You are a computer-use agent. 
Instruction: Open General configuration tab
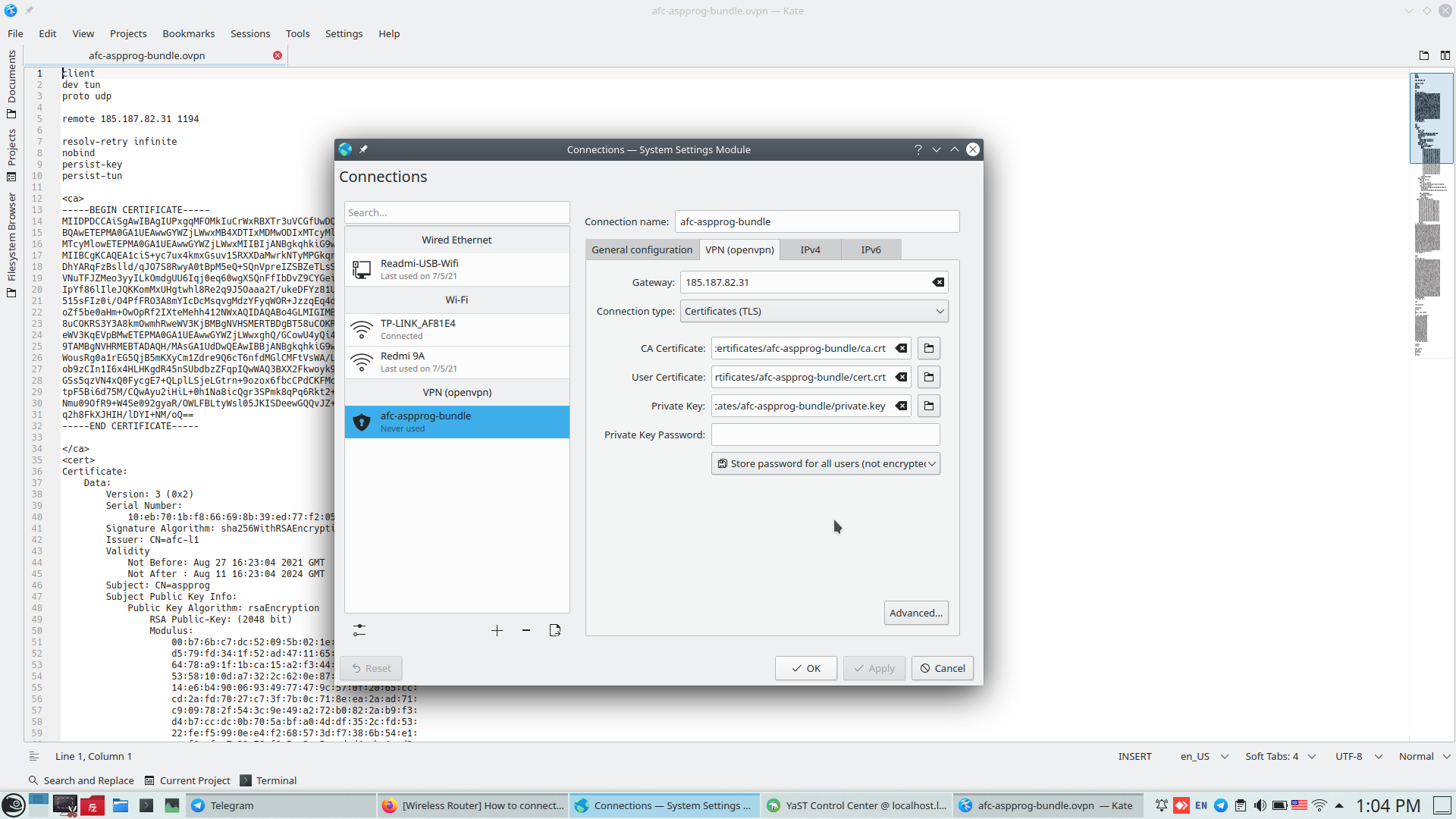642,249
